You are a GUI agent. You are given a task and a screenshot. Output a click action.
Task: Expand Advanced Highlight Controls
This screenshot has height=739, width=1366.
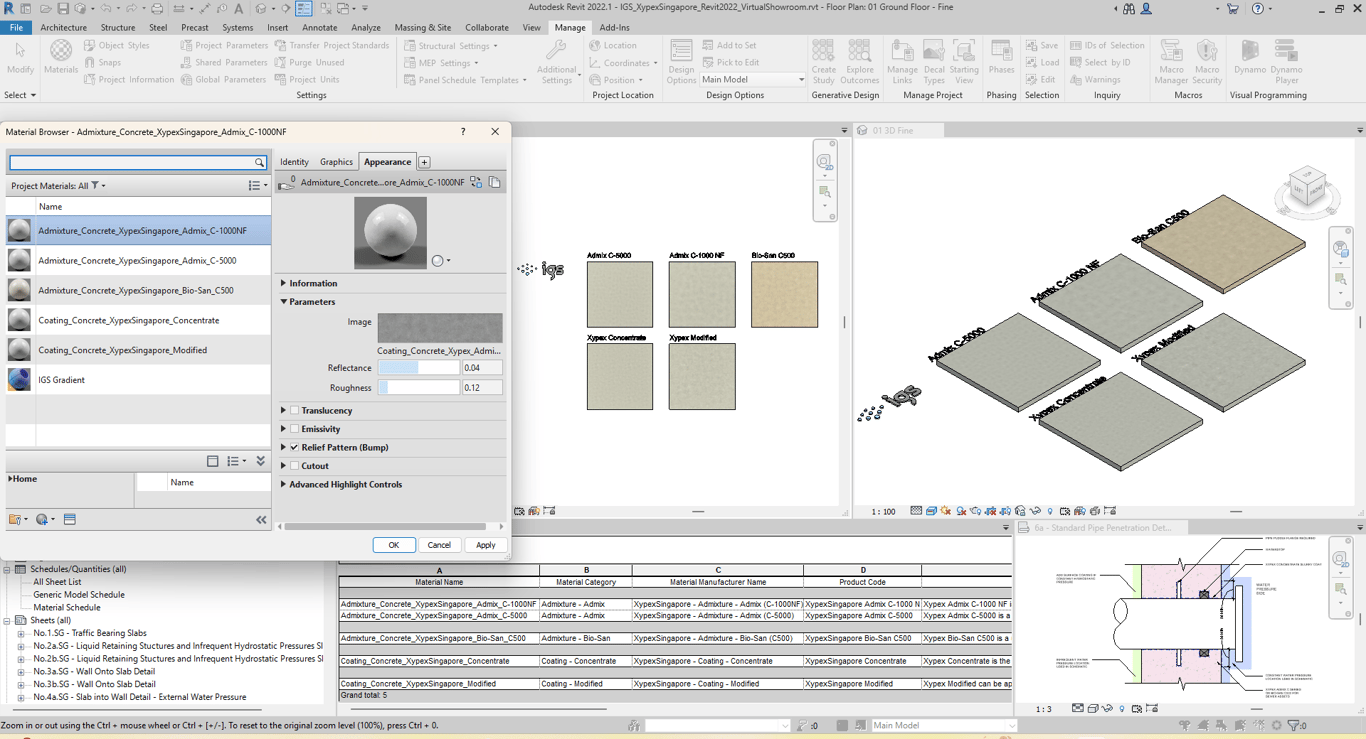pyautogui.click(x=284, y=484)
